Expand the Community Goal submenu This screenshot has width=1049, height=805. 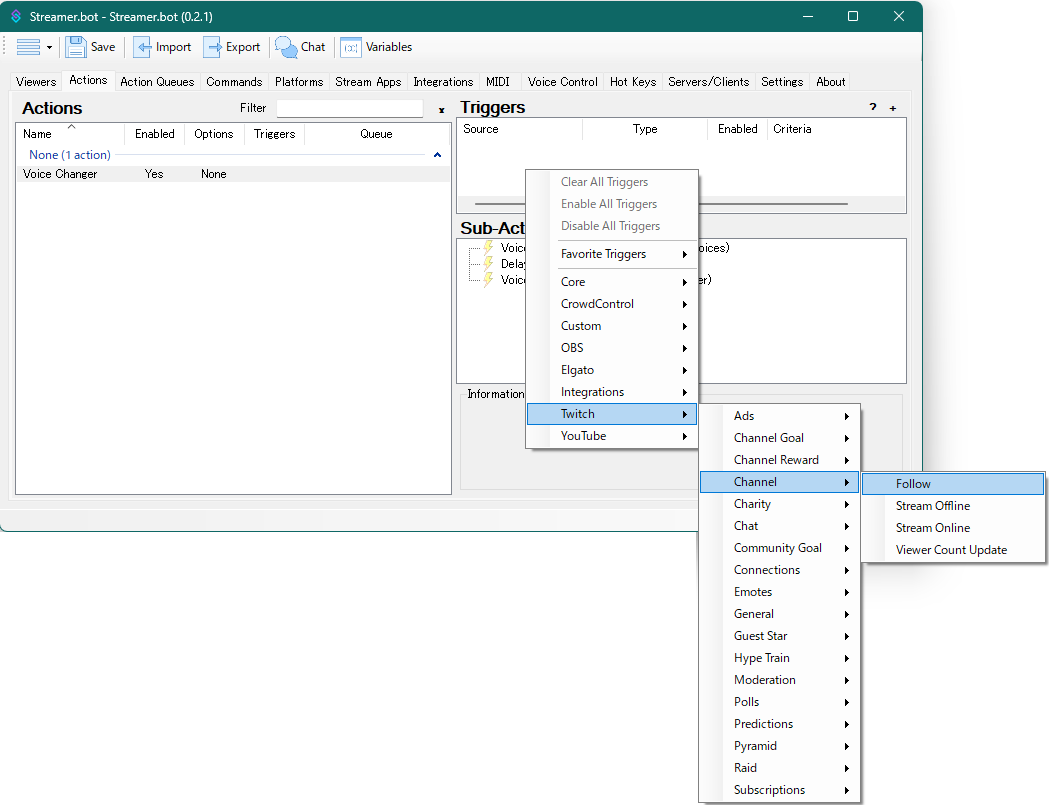(x=779, y=548)
